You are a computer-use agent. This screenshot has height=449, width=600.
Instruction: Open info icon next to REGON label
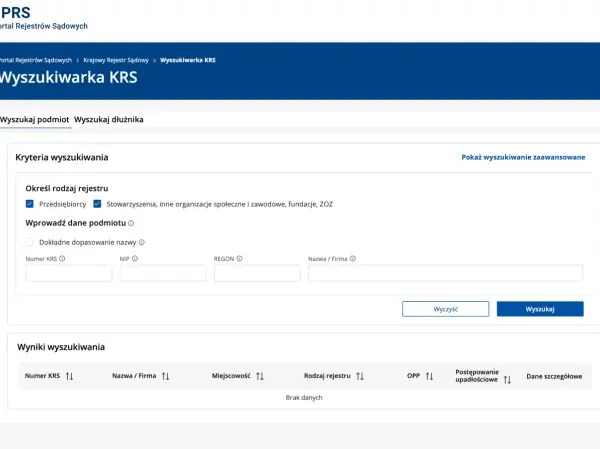239,259
